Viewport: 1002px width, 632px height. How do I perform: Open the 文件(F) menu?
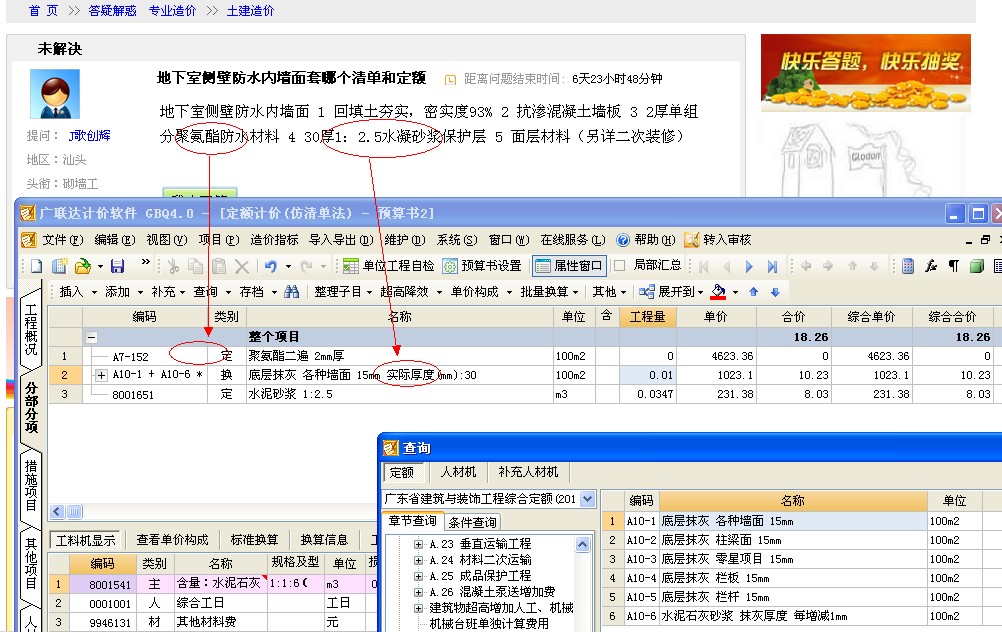click(x=63, y=240)
